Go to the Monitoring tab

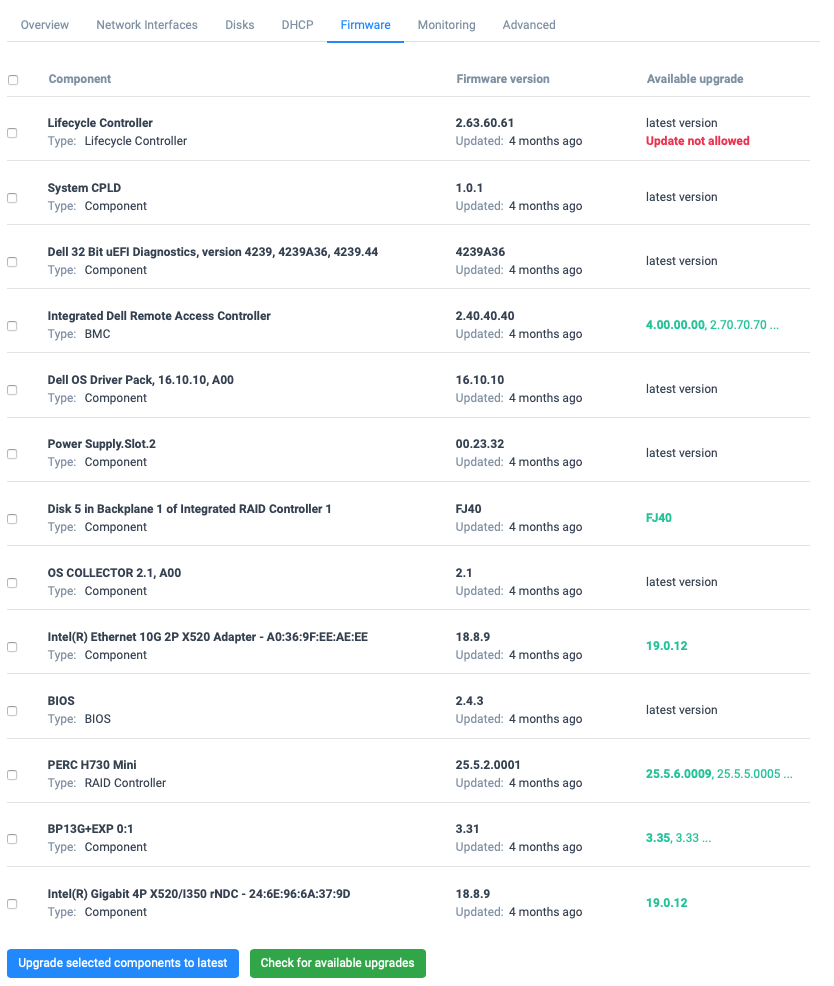[x=446, y=25]
